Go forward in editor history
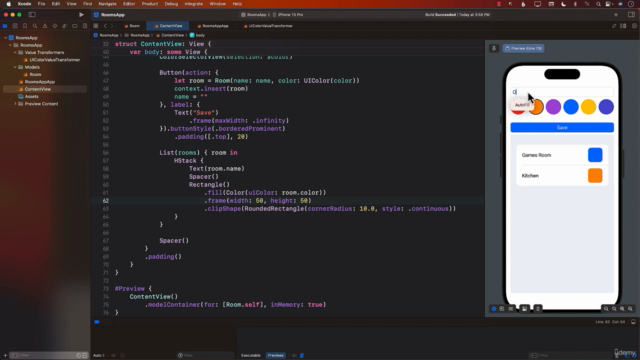 point(112,26)
